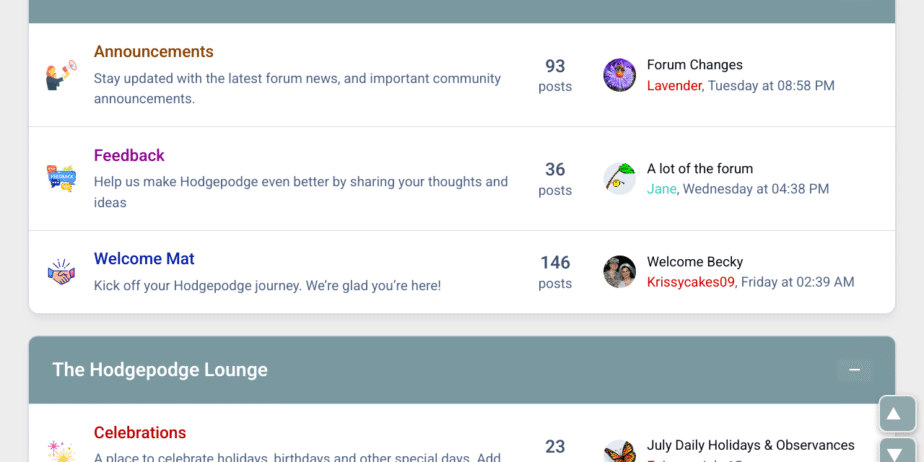Open "A lot of the forum" thread
Viewport: 924px width, 462px height.
(x=699, y=169)
